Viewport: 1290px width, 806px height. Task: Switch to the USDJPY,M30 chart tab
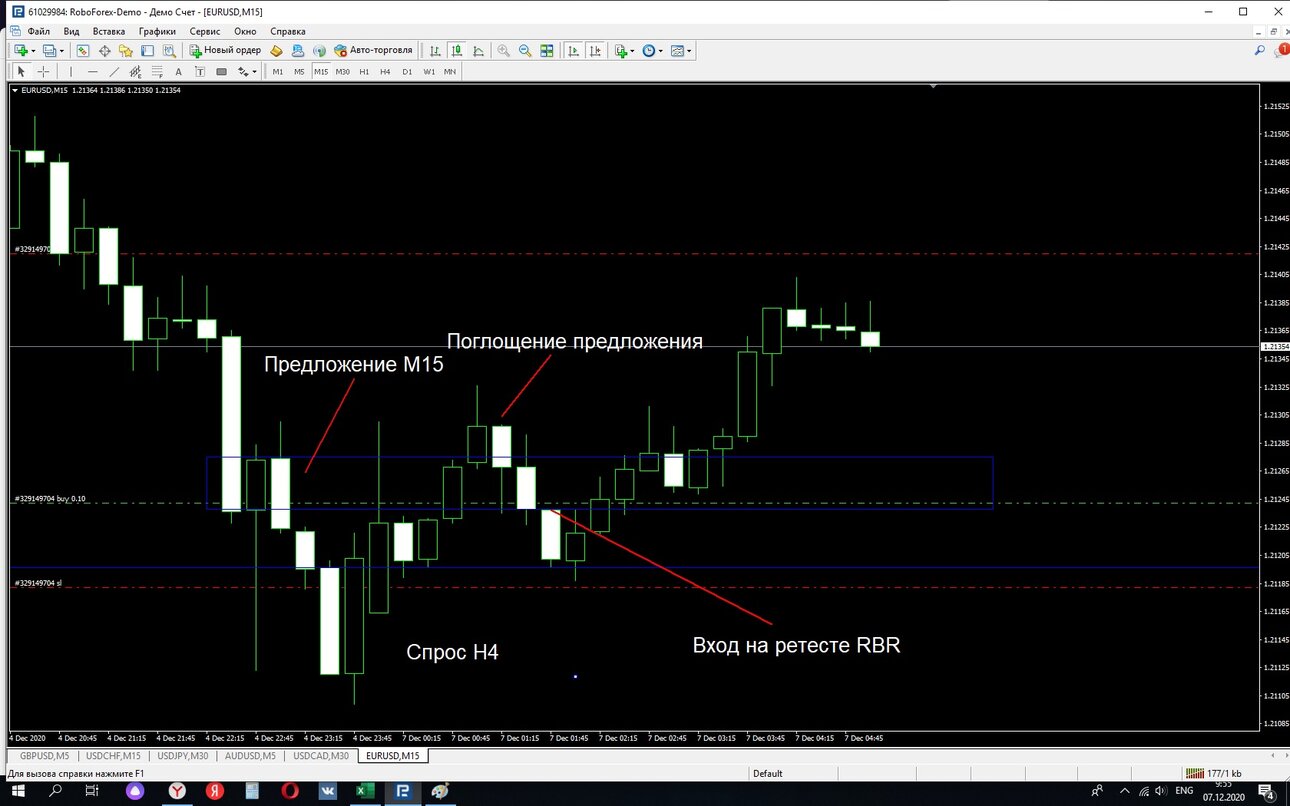184,756
